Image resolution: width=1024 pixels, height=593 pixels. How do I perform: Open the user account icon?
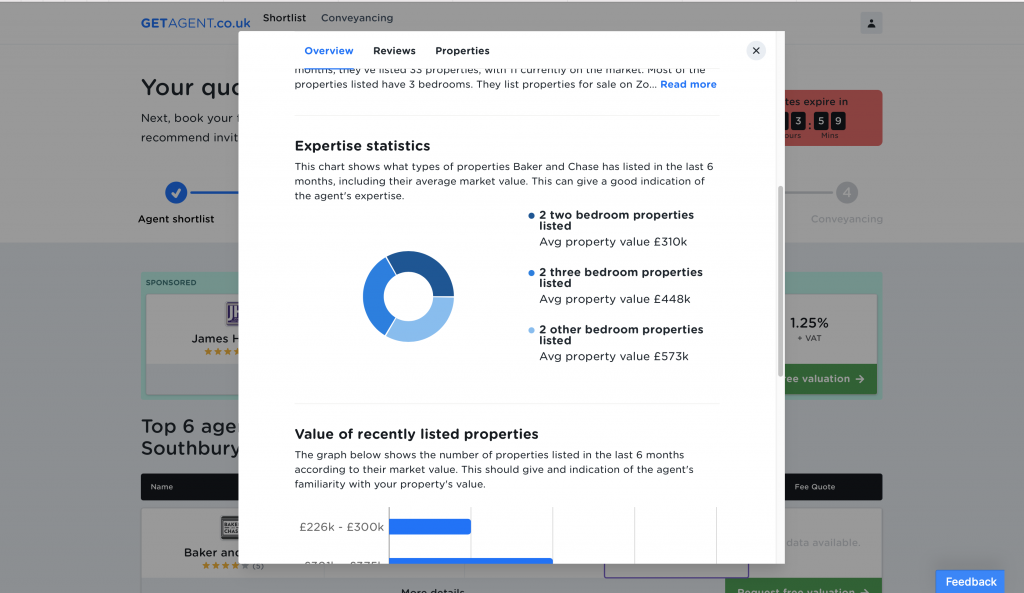[871, 23]
